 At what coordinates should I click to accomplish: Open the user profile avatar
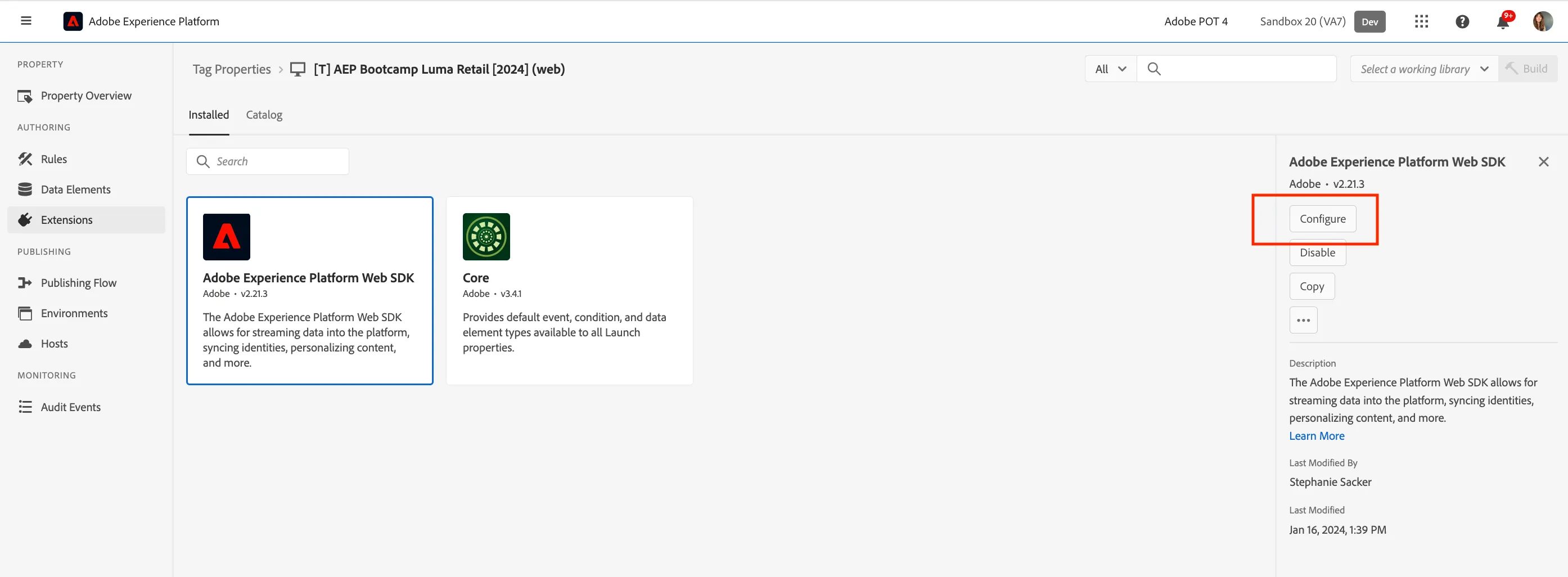1543,21
